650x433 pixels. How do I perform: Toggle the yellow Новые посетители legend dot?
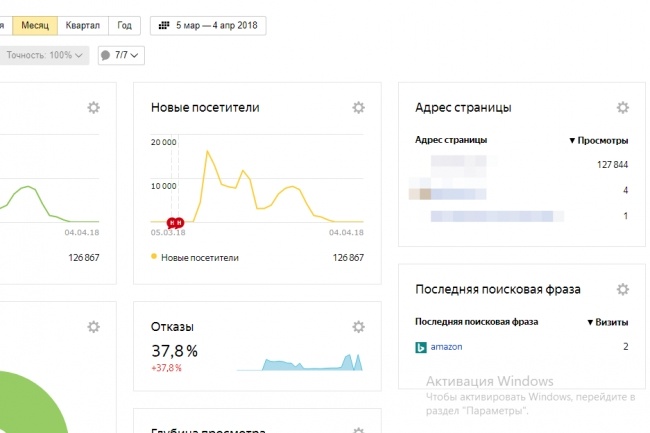[154, 257]
